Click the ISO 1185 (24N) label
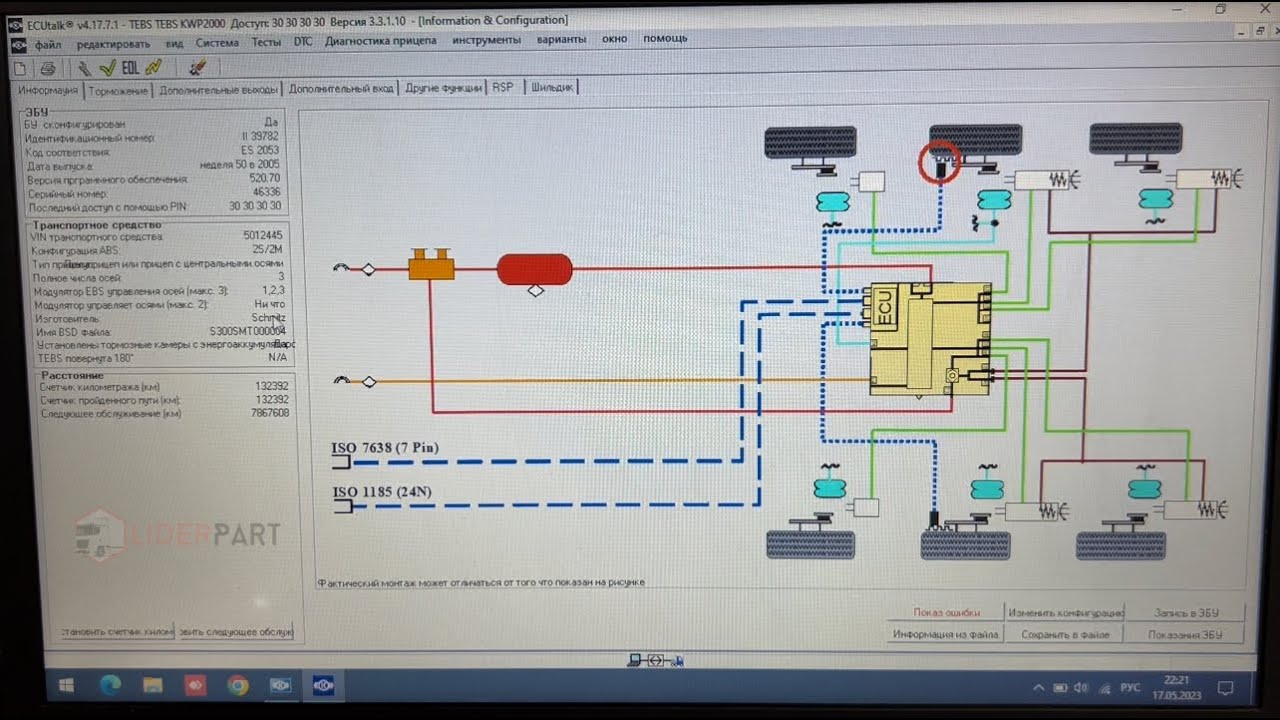Viewport: 1280px width, 720px height. 383,491
